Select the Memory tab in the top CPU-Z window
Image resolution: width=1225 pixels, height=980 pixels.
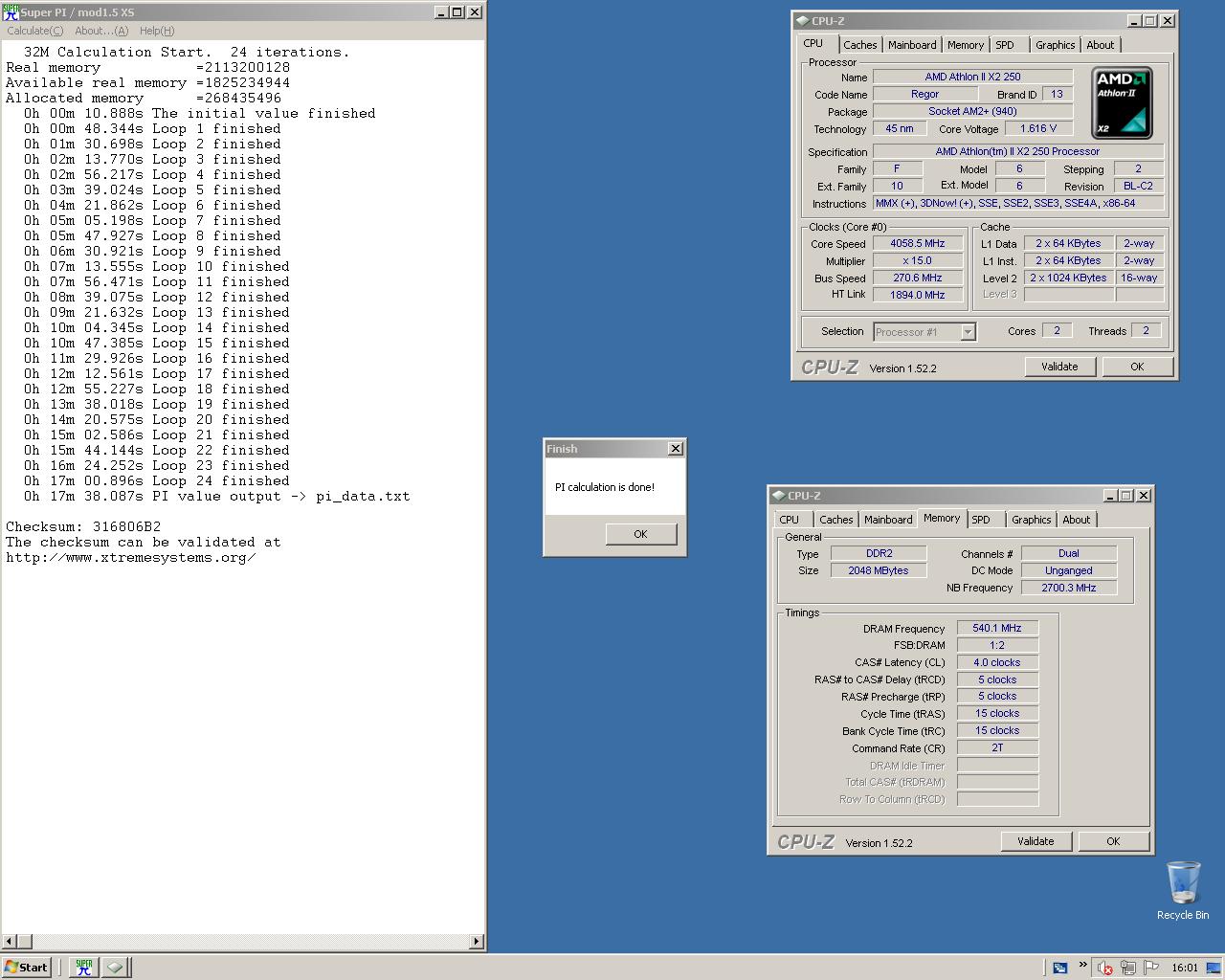[965, 45]
